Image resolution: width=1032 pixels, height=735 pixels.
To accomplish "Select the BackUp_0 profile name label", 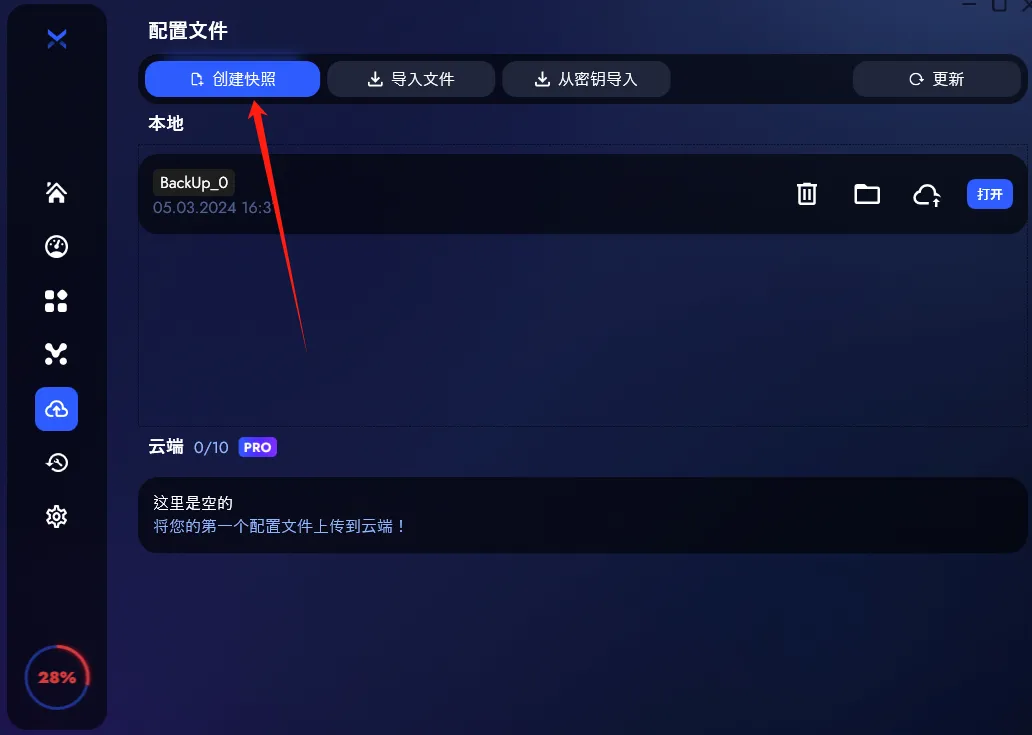I will click(x=194, y=183).
